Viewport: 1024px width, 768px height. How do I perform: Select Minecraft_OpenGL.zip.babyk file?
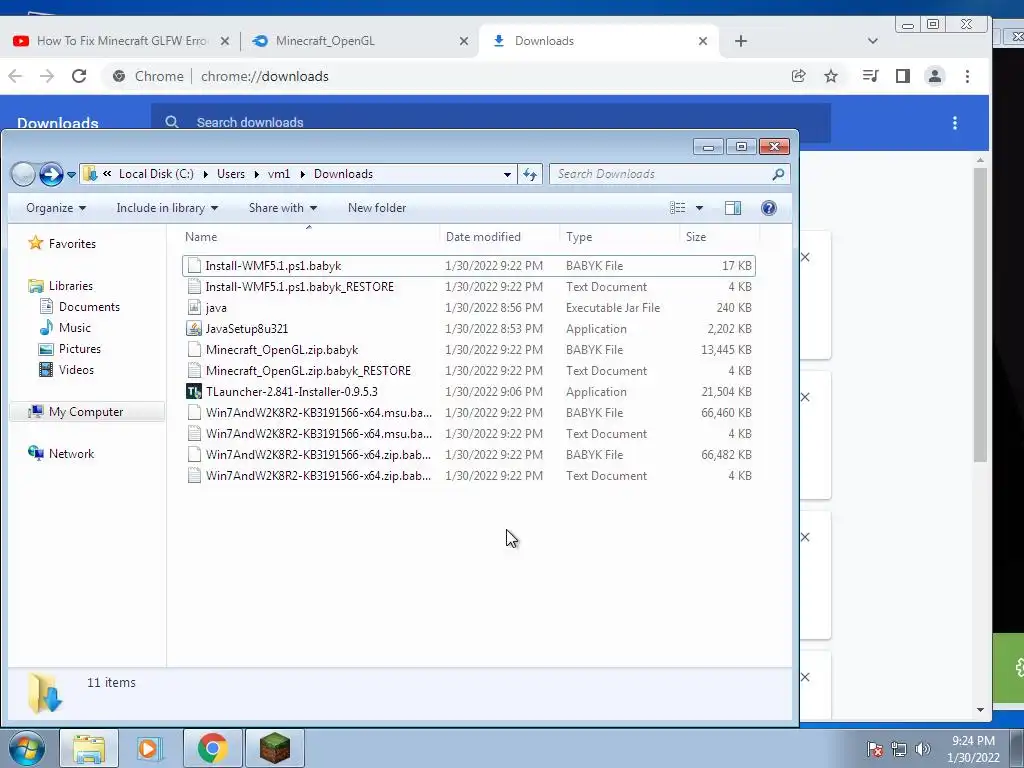coord(469,349)
